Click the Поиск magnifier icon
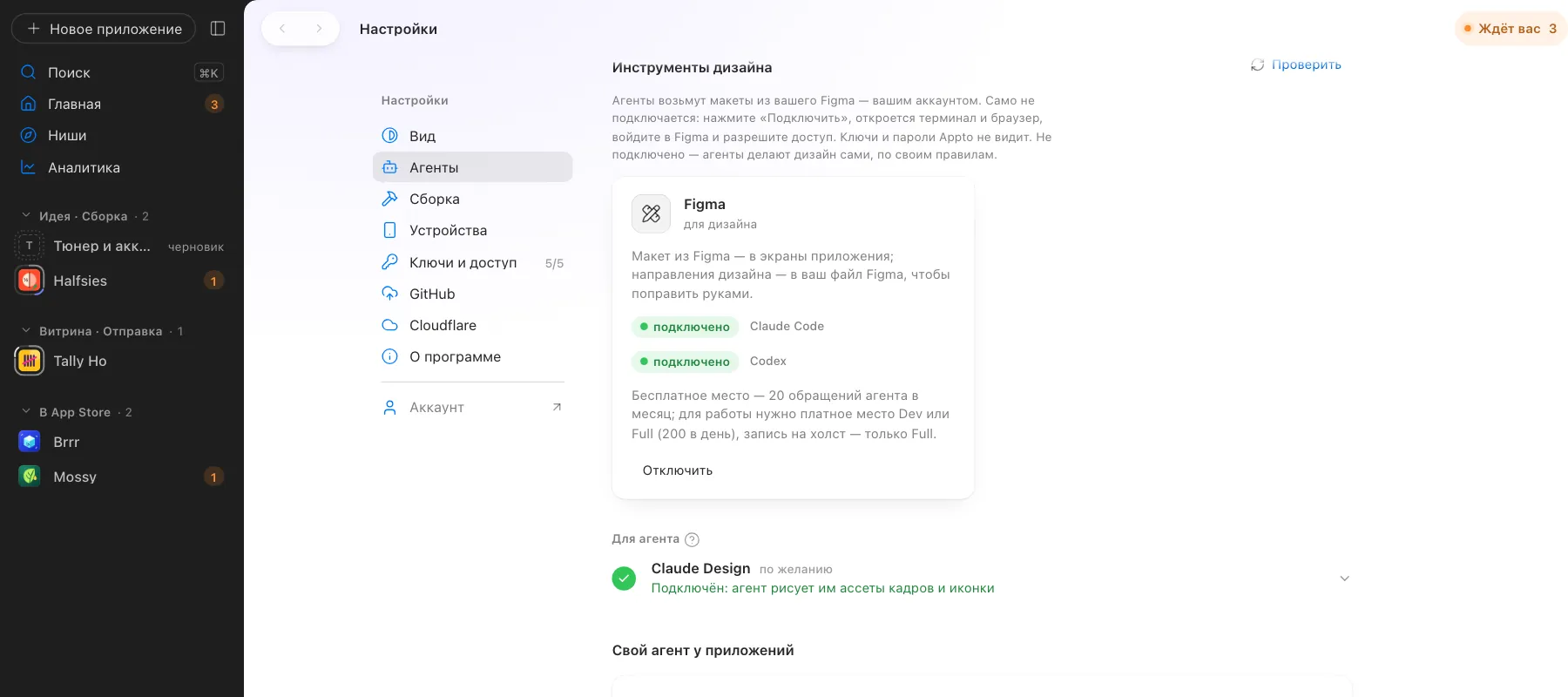The image size is (1568, 697). [28, 72]
